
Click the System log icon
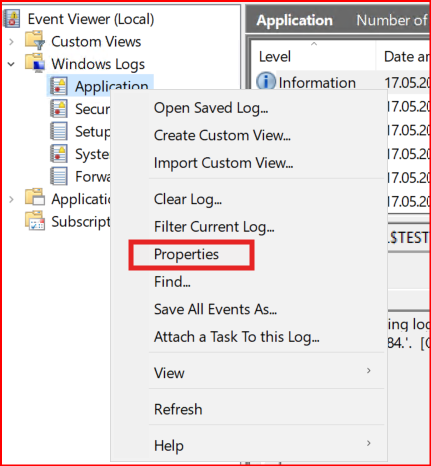59,154
